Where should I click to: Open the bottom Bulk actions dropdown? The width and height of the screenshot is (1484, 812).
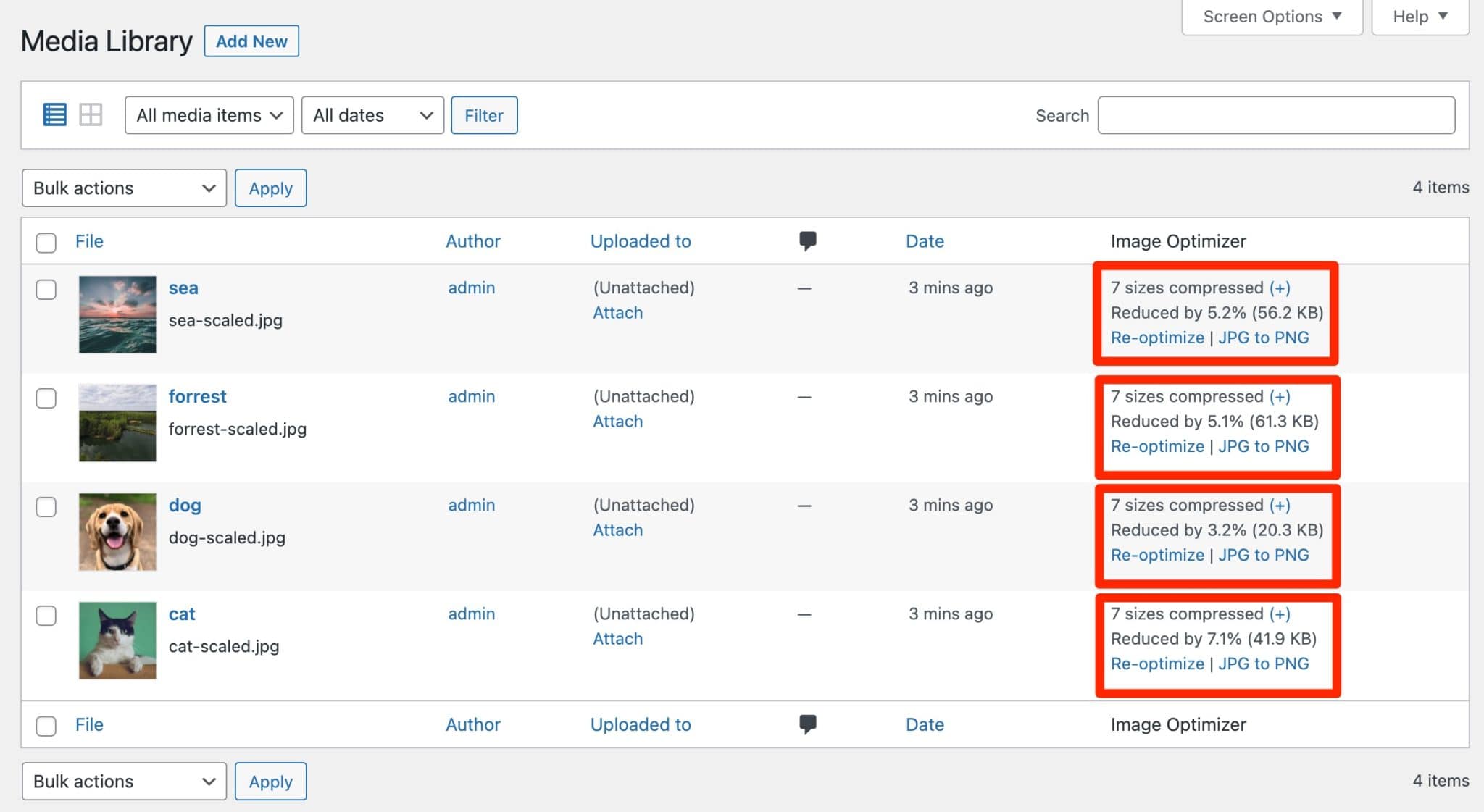pos(124,782)
